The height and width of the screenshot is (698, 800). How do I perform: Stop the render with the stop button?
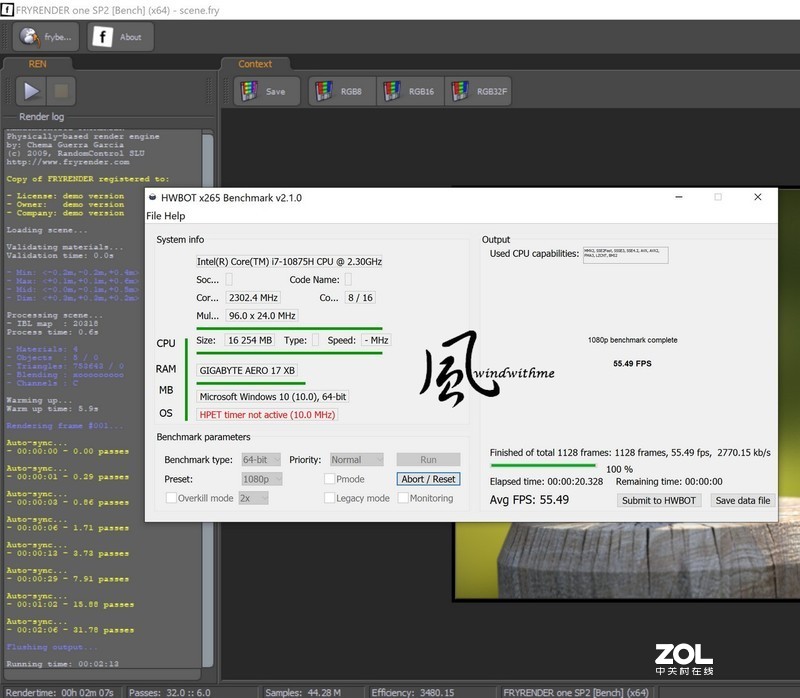point(61,91)
